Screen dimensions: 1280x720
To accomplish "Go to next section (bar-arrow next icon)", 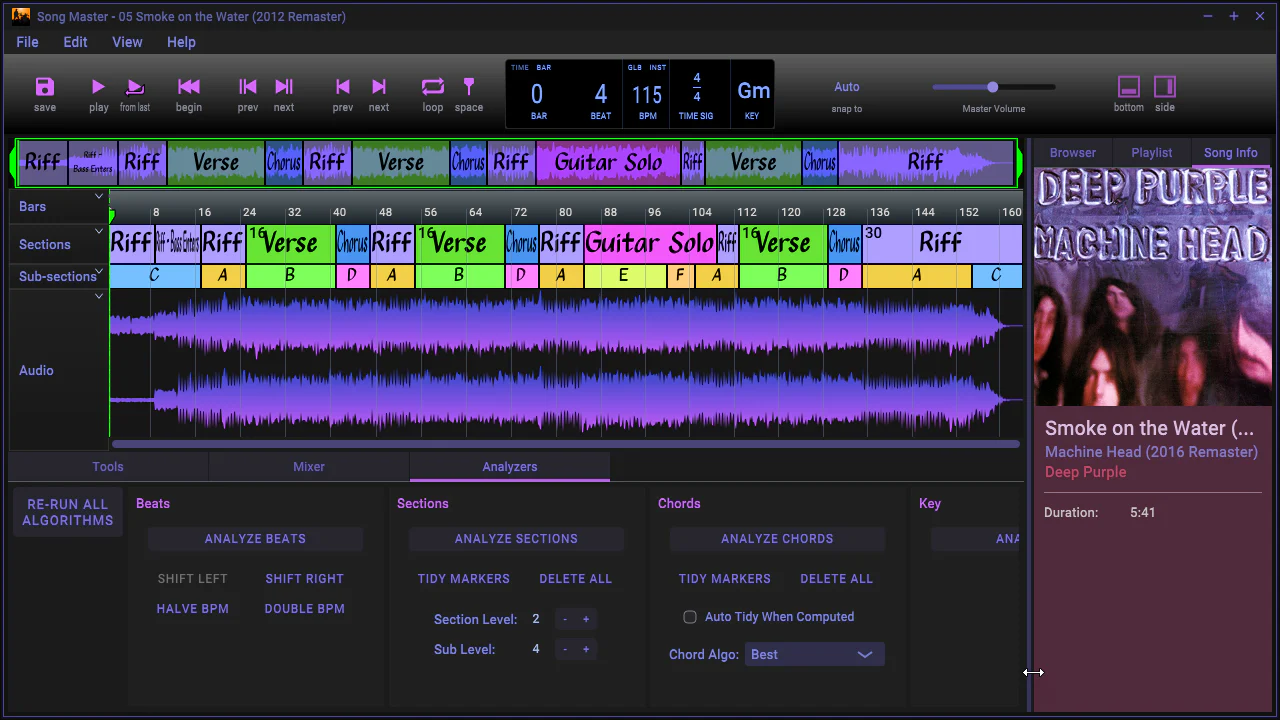I will pos(284,87).
